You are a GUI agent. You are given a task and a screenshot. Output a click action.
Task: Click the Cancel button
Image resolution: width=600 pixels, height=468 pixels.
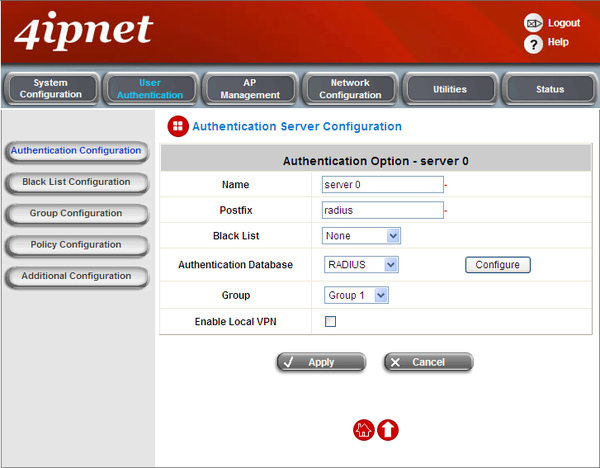pos(429,362)
